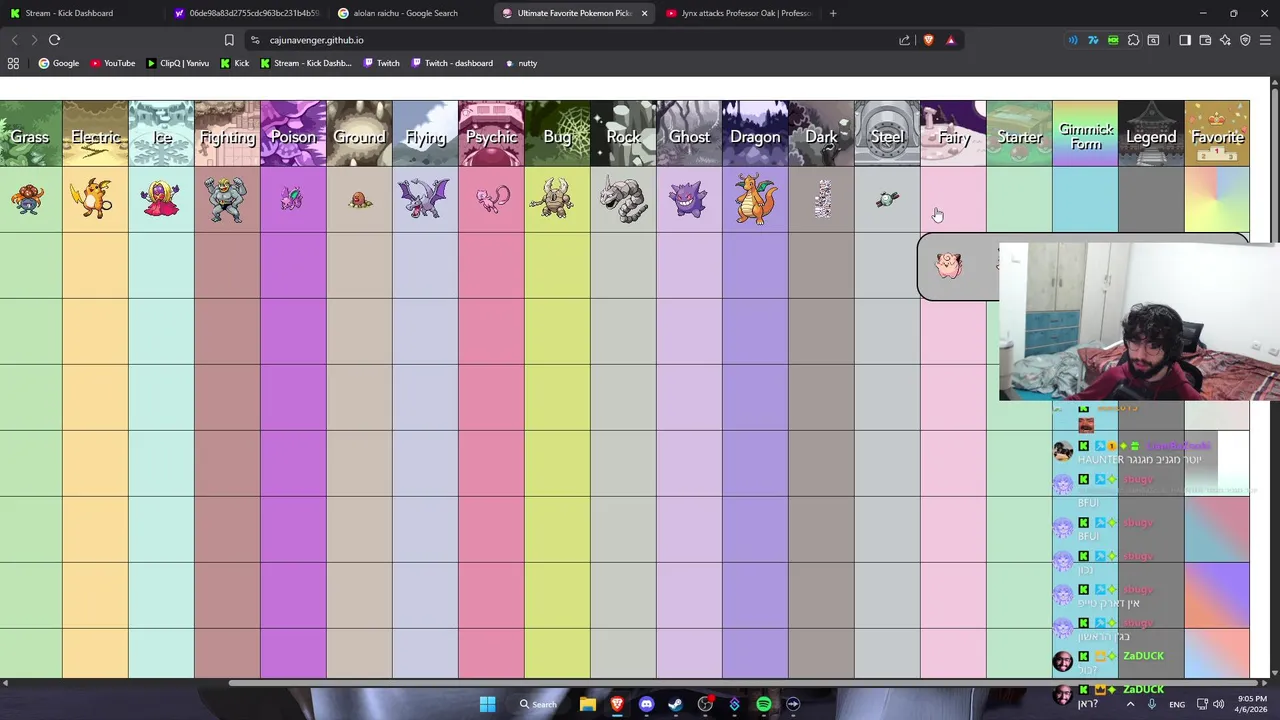Show hidden system tray icons chevron

(1131, 704)
